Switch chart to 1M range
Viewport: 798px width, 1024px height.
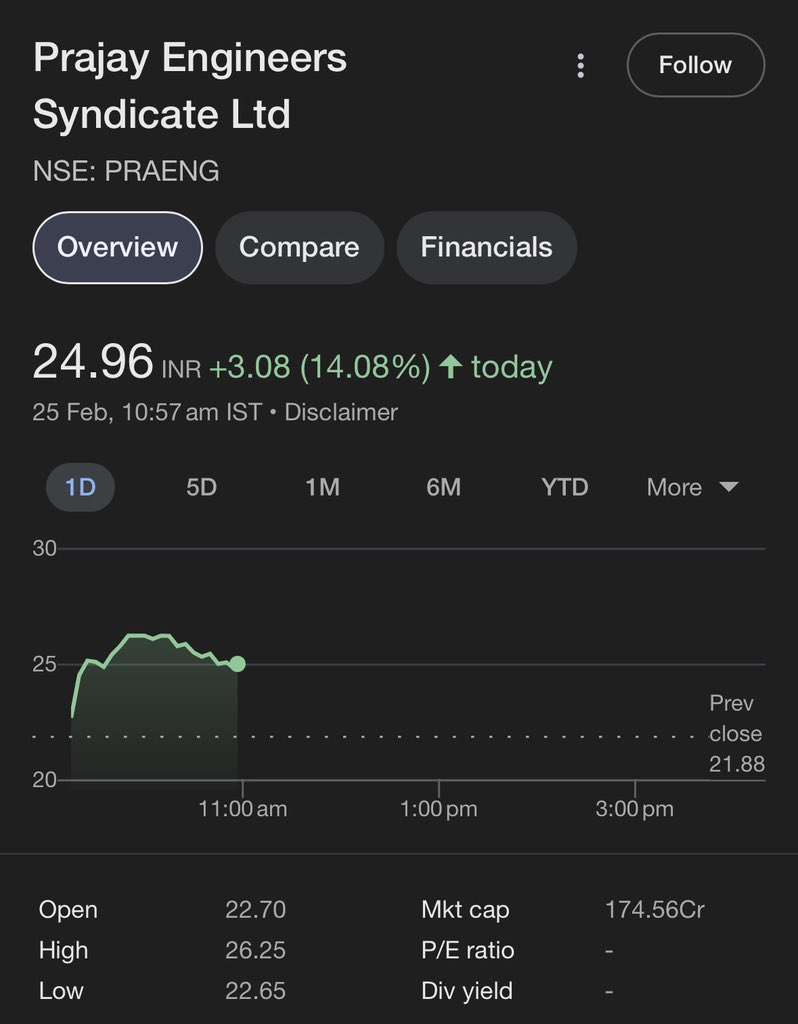(x=323, y=487)
